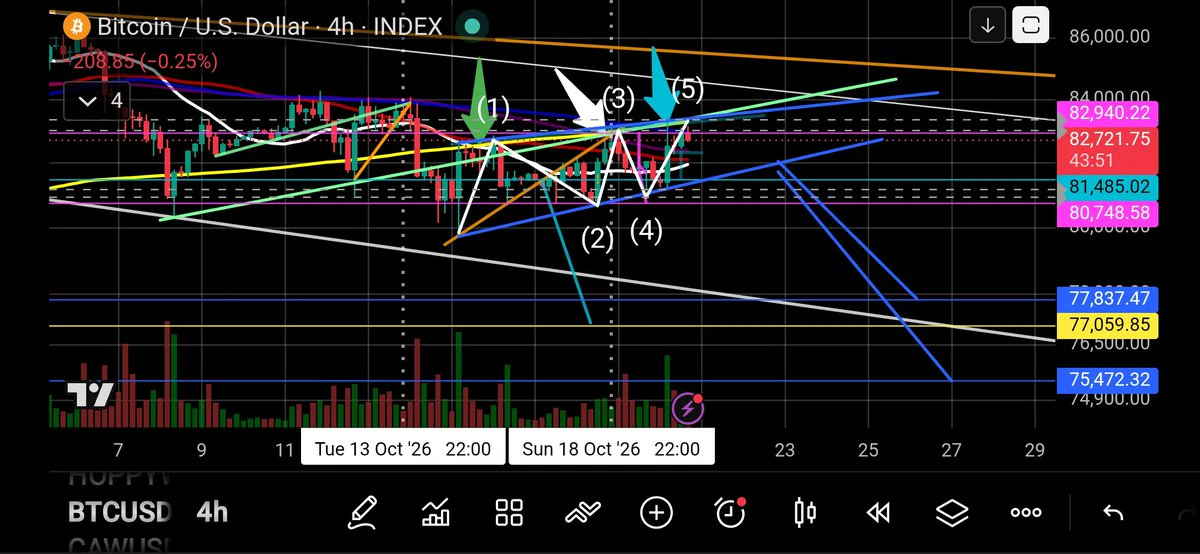Click the 7 date on time axis
Viewport: 1200px width, 554px height.
[x=118, y=450]
